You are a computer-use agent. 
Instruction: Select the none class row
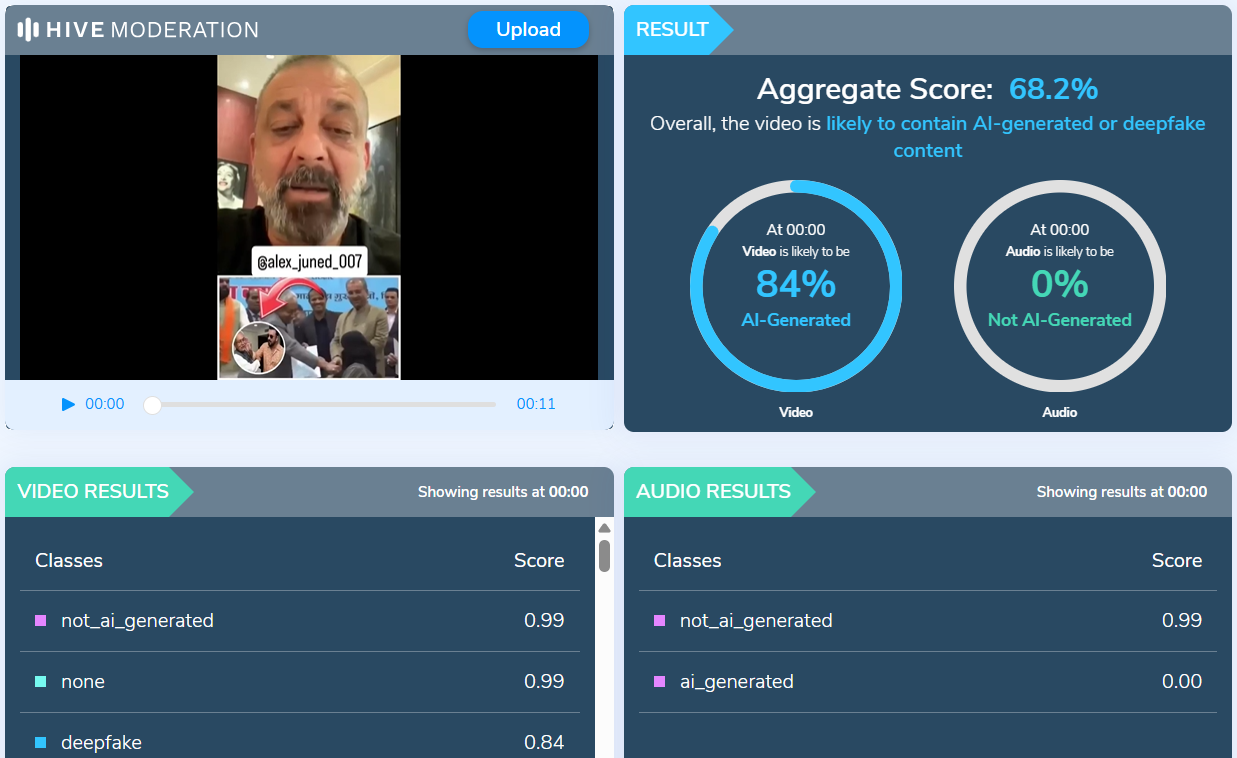(x=300, y=682)
